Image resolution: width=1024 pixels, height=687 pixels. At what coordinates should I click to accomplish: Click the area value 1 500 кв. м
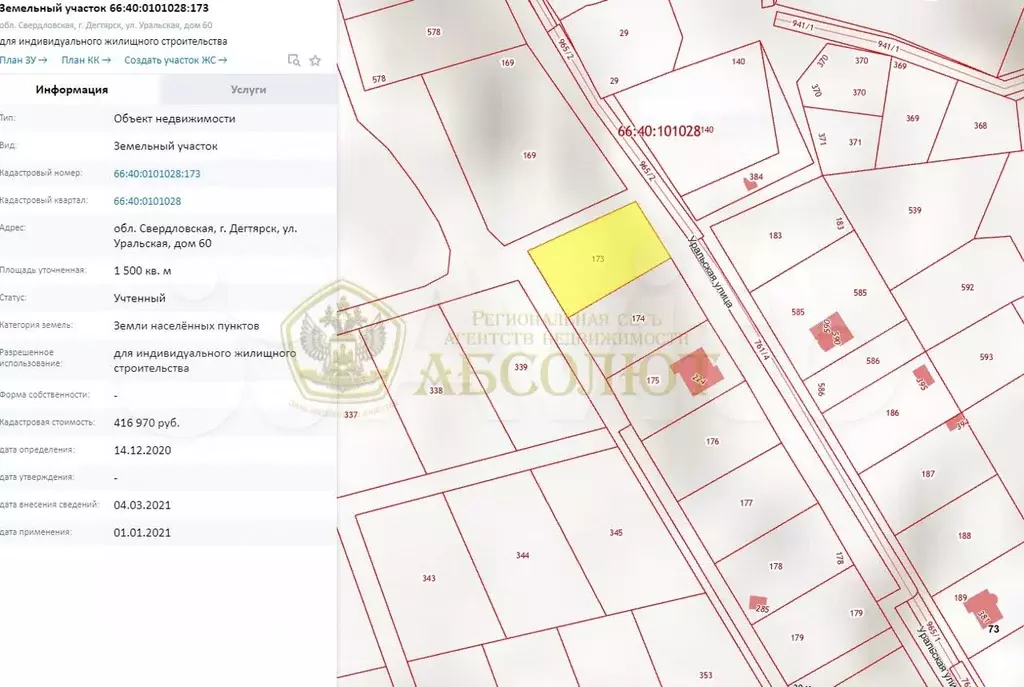142,270
